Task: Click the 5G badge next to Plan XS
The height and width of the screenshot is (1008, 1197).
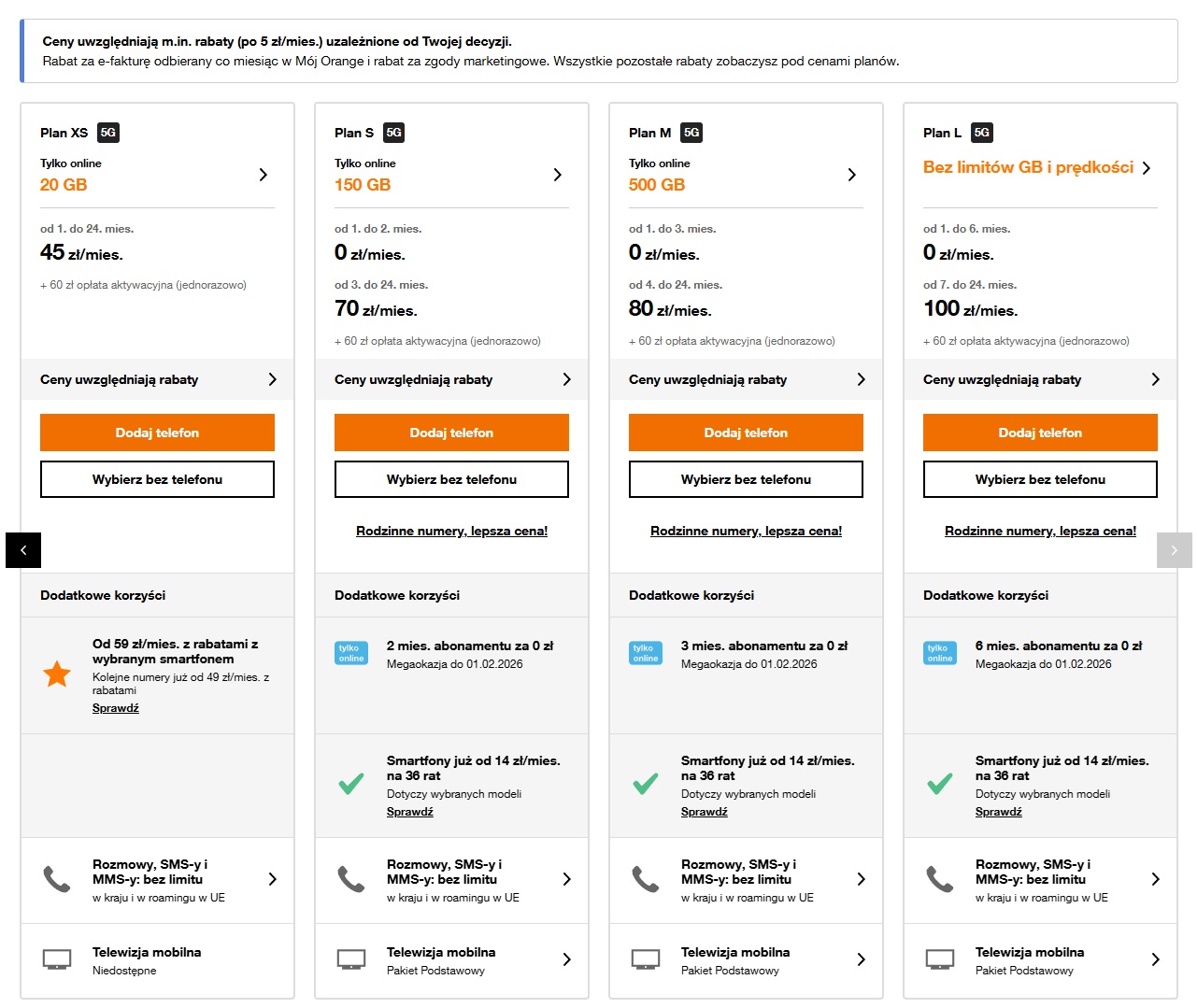Action: (x=108, y=133)
